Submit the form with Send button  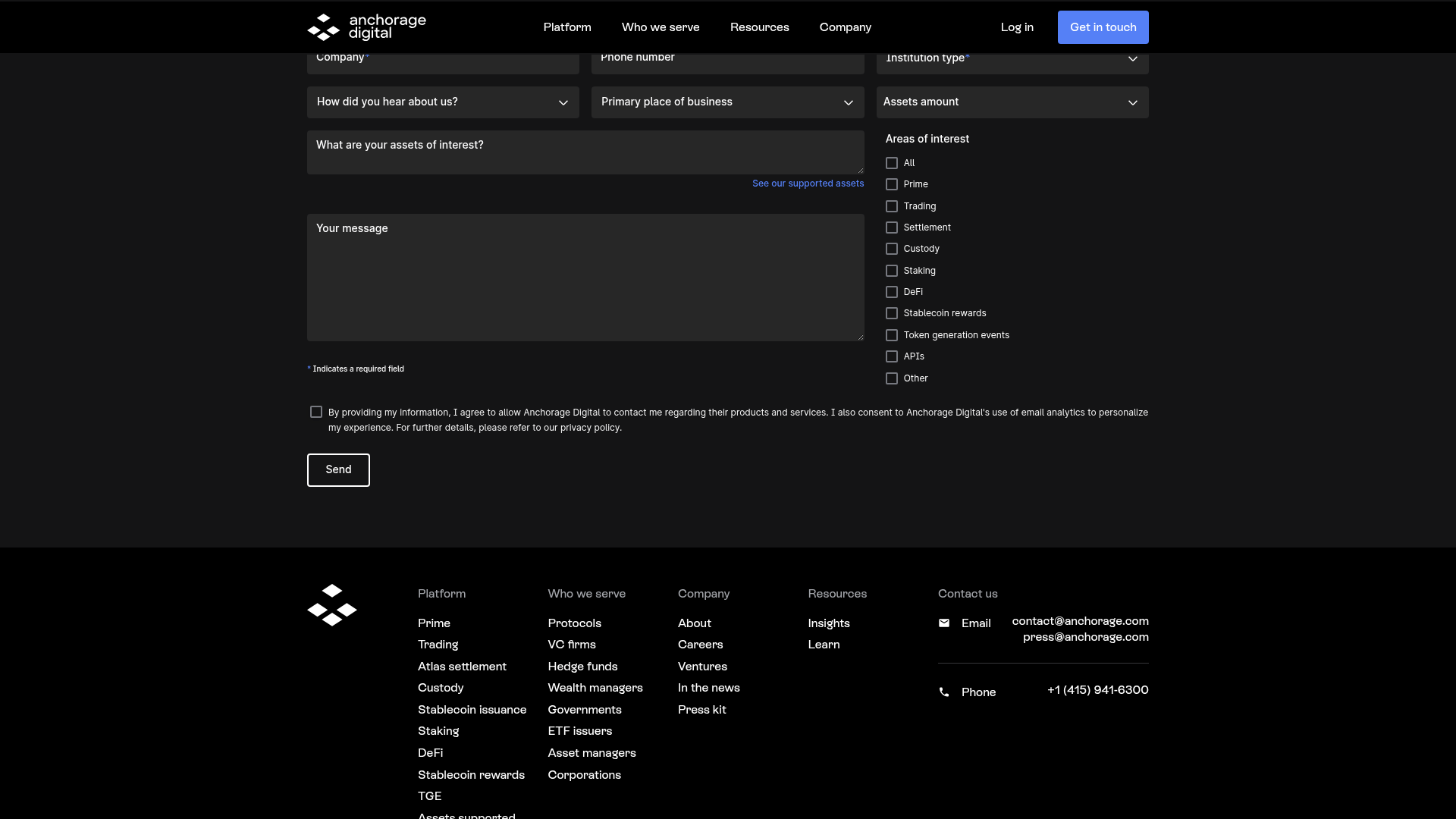click(x=338, y=470)
